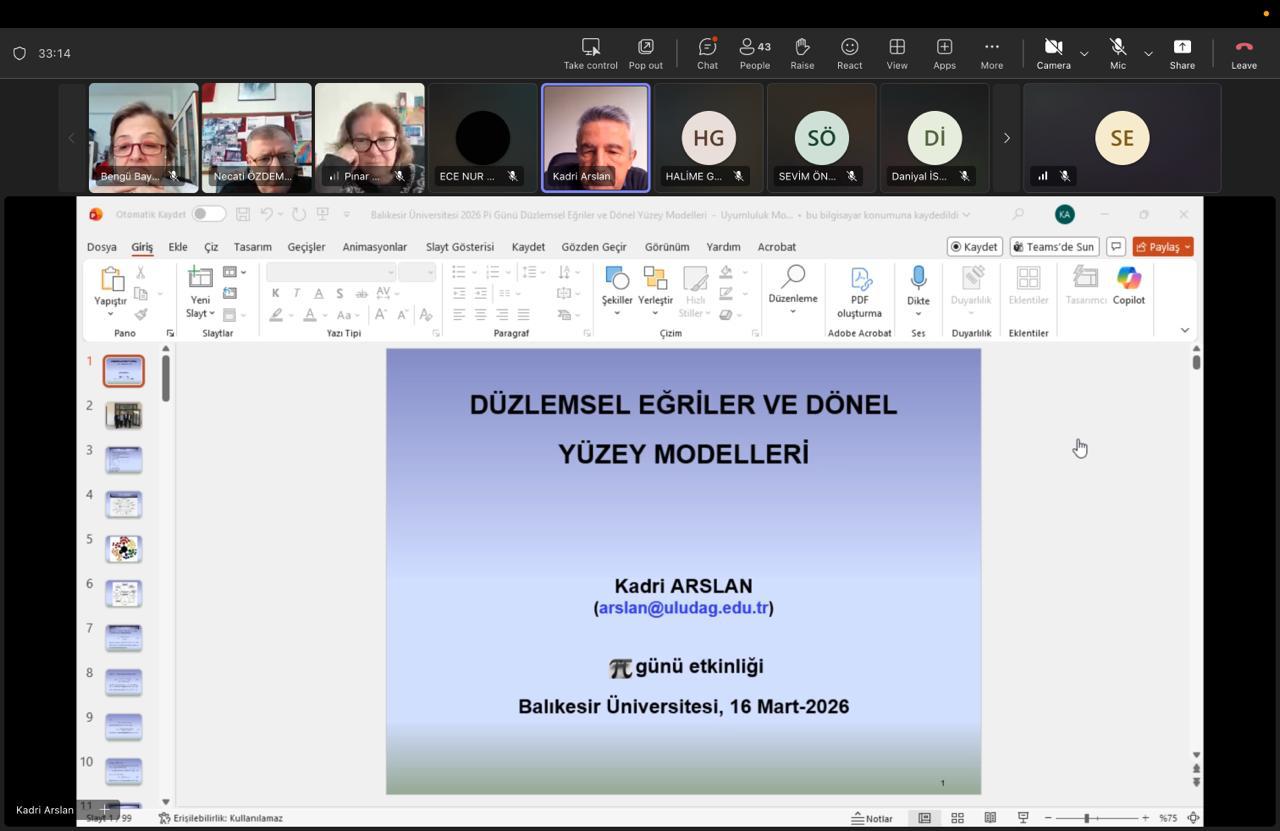Pop out the shared content window

pos(645,54)
